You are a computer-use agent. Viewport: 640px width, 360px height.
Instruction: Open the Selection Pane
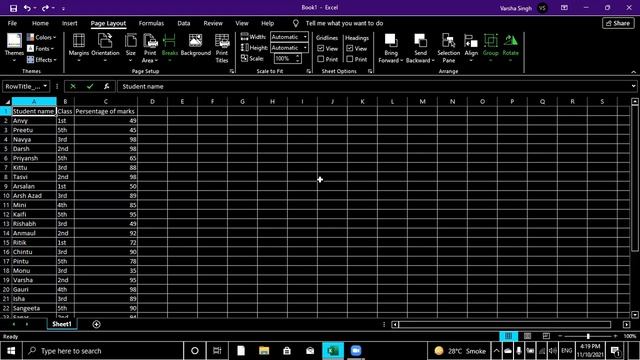pyautogui.click(x=449, y=48)
